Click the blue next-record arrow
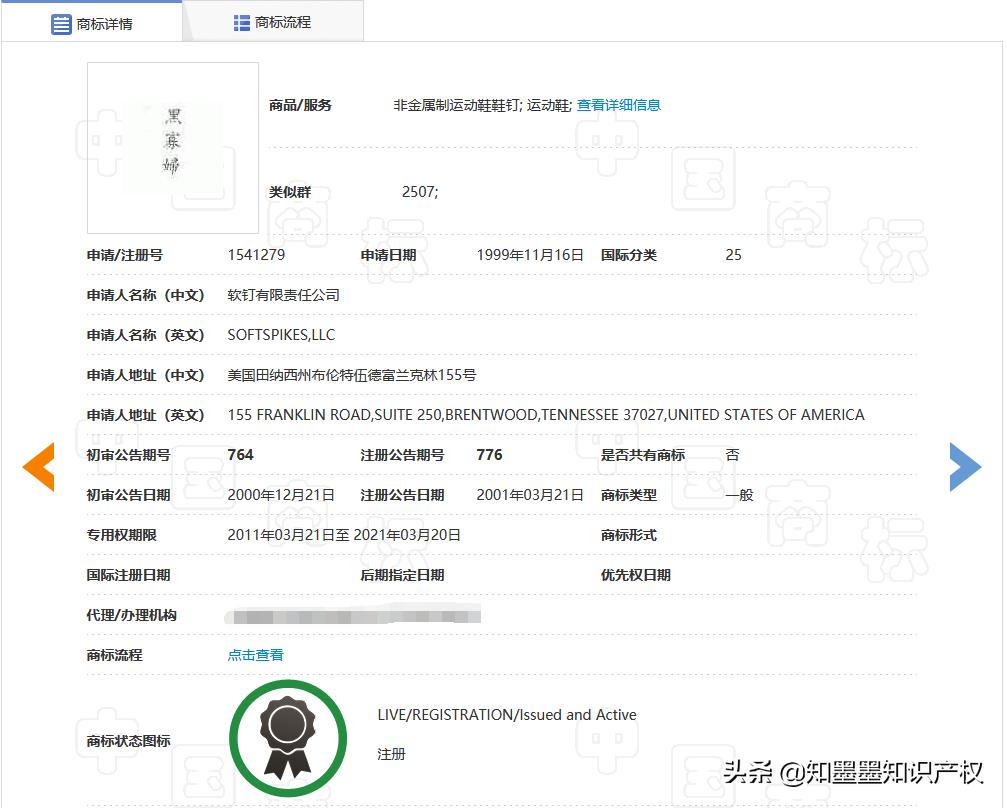Viewport: 1007px width, 808px height. [966, 467]
